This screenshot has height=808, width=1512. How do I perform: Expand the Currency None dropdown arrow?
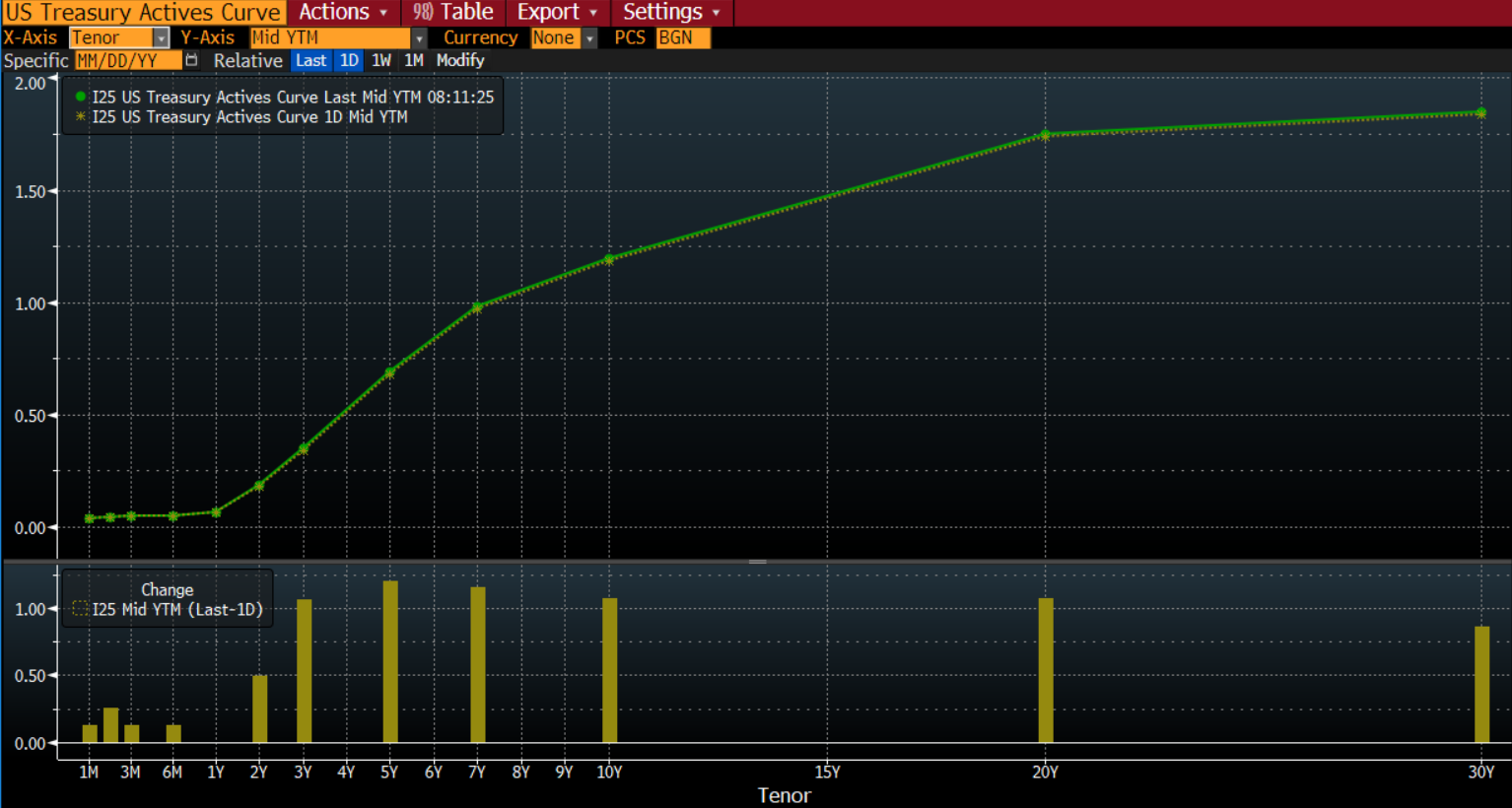click(589, 37)
